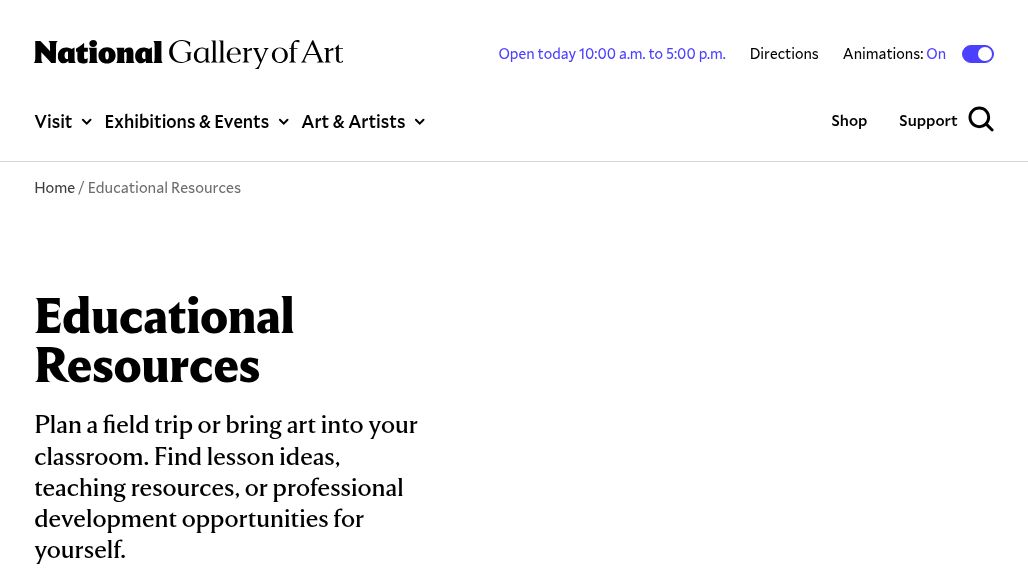Click the Open today hours link
This screenshot has width=1028, height=578.
pos(612,54)
